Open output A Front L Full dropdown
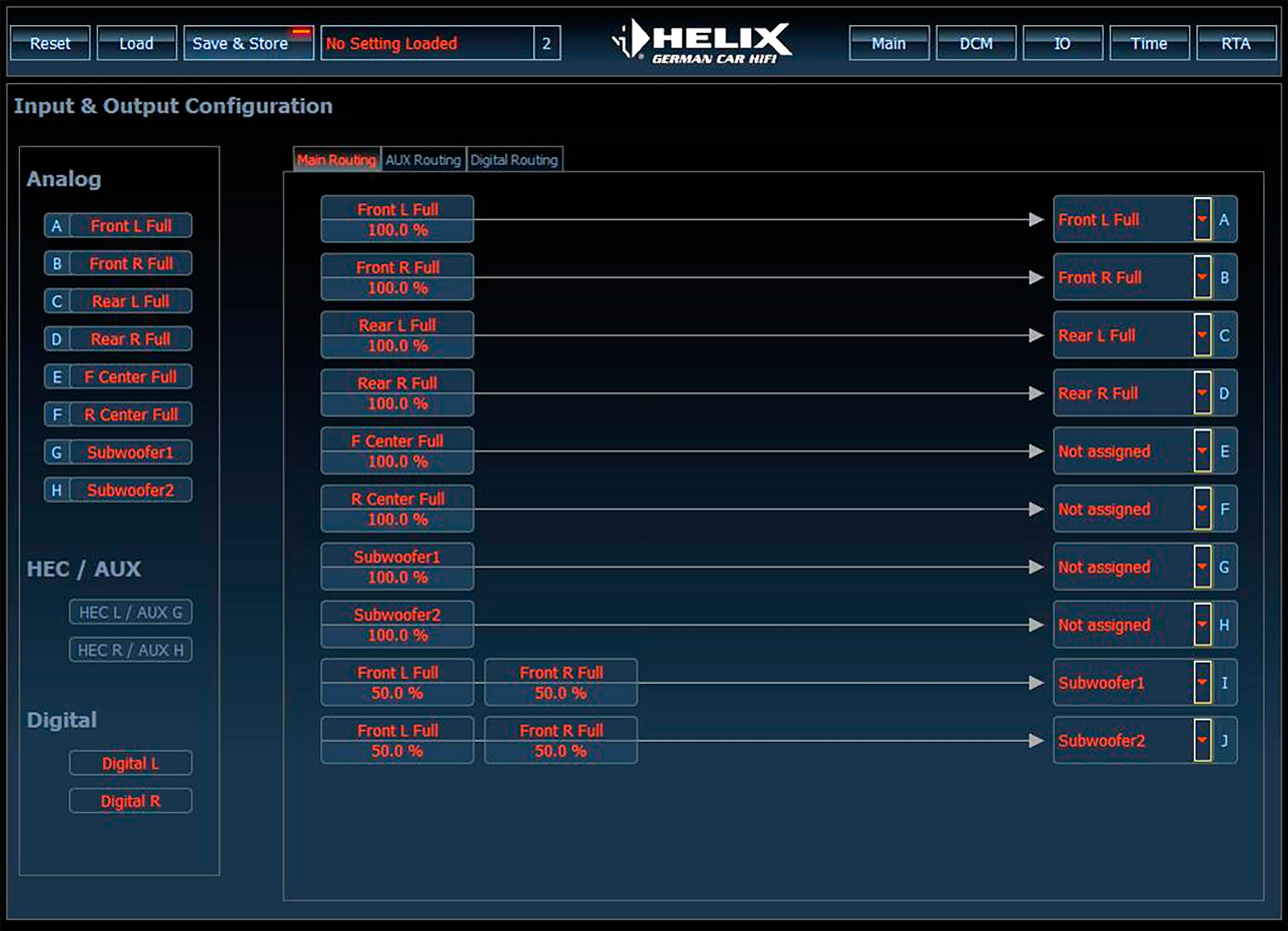The height and width of the screenshot is (931, 1288). pos(1202,219)
